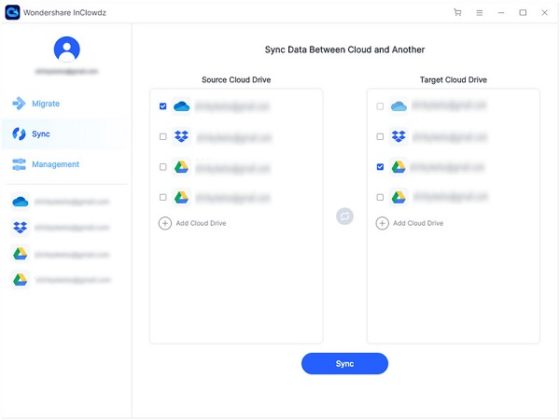Check the Dropbox checkbox in Target Cloud Drive
The image size is (560, 420).
tap(380, 136)
